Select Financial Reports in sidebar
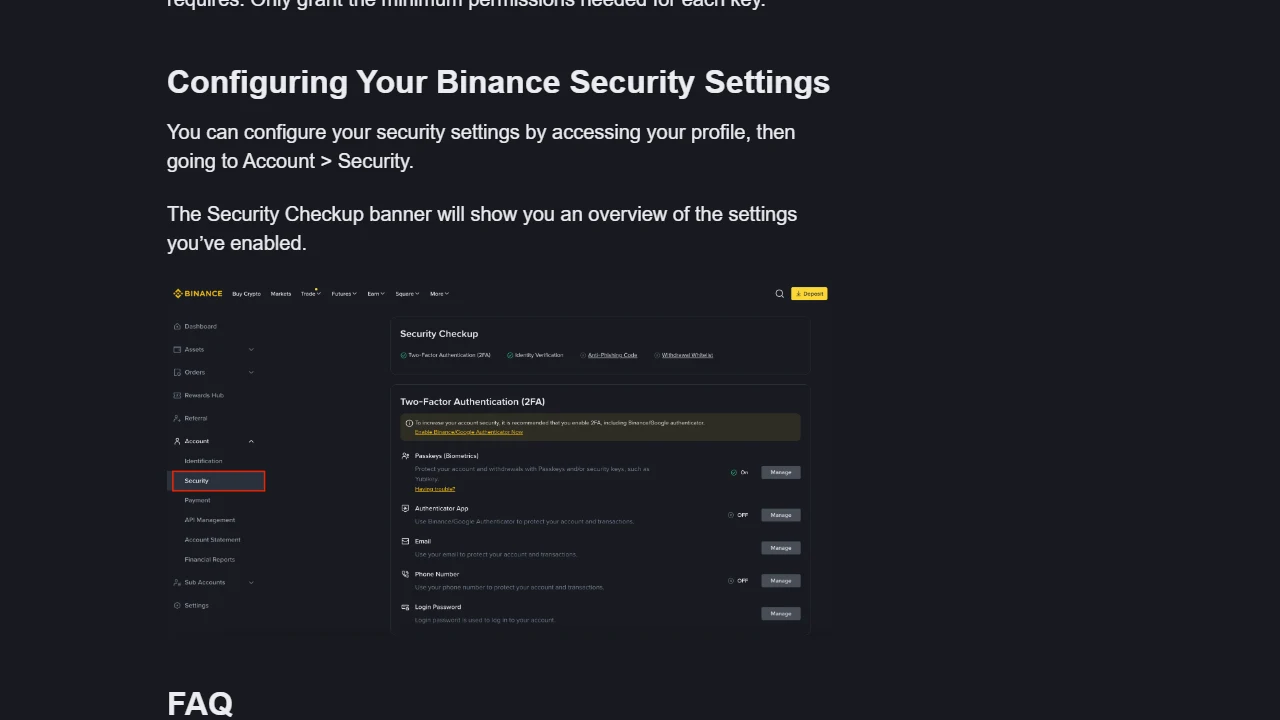This screenshot has width=1280, height=720. click(209, 559)
